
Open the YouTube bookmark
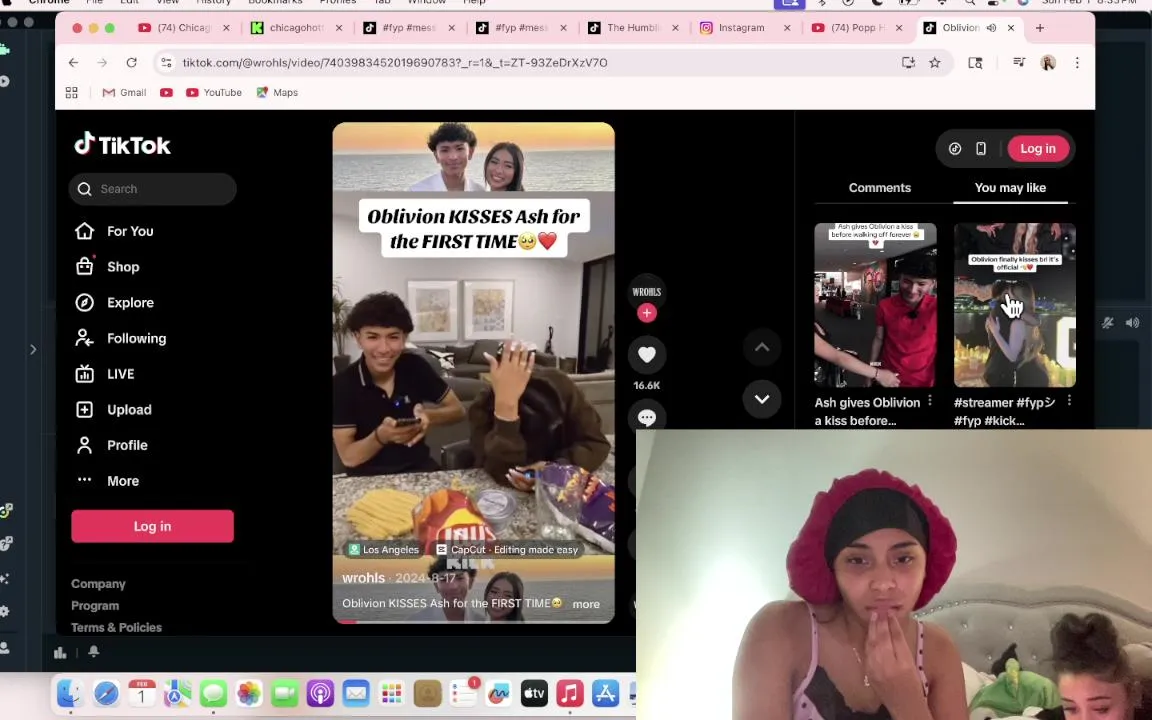pyautogui.click(x=214, y=93)
